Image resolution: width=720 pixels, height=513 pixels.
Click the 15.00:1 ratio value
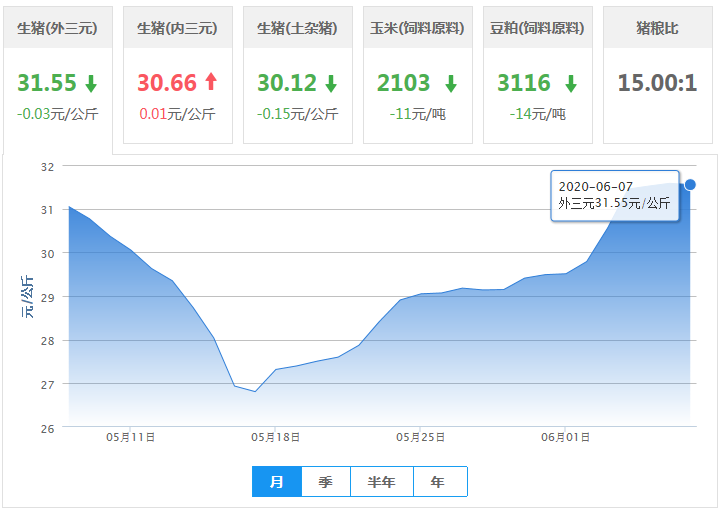tap(657, 83)
